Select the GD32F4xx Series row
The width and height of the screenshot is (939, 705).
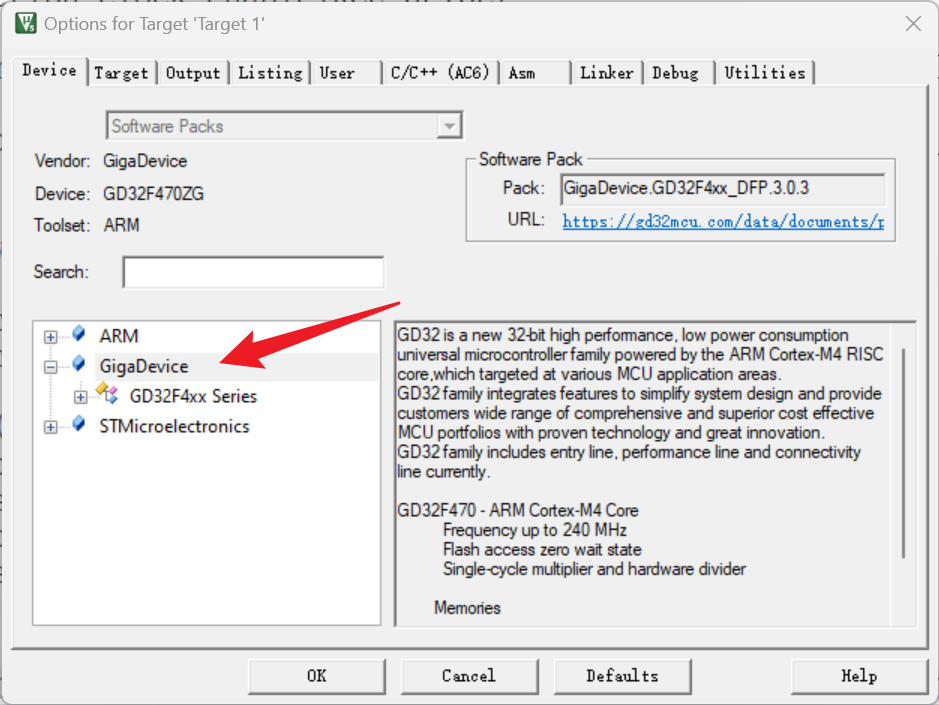pos(193,396)
